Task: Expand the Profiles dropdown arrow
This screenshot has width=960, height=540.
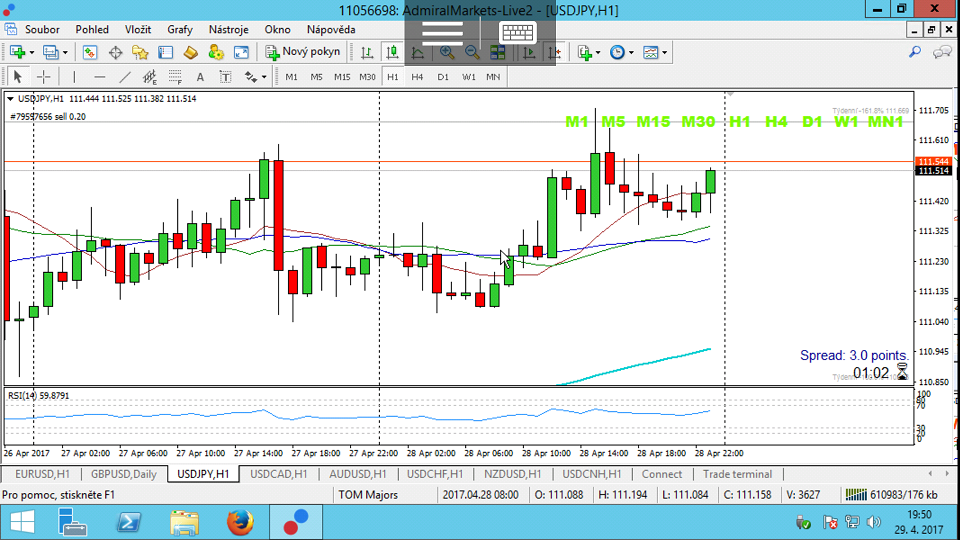Action: tap(65, 53)
